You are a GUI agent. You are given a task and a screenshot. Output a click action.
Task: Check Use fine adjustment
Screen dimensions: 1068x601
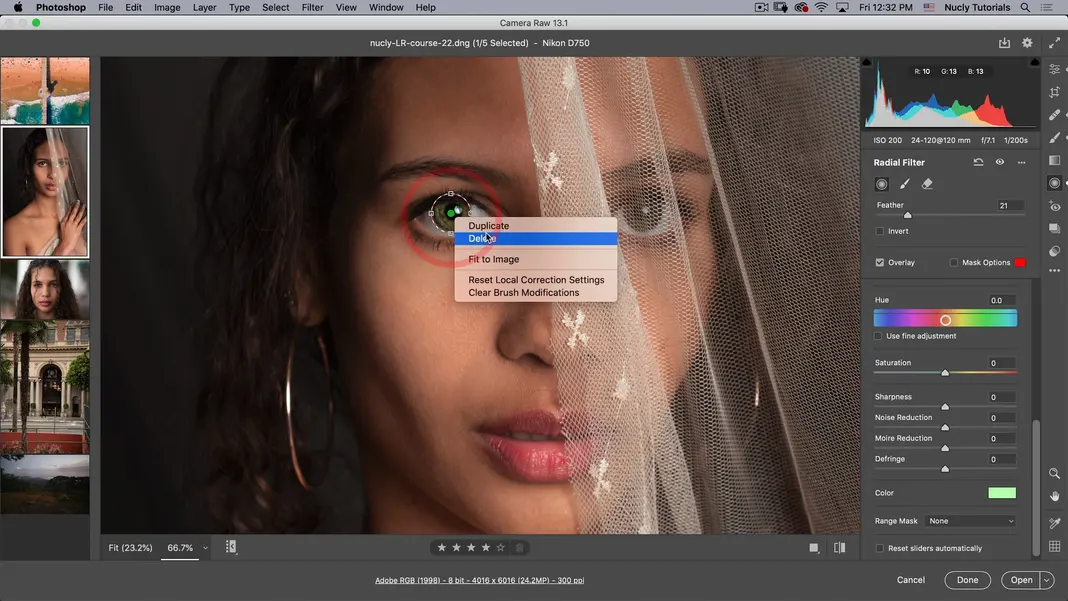(x=878, y=336)
